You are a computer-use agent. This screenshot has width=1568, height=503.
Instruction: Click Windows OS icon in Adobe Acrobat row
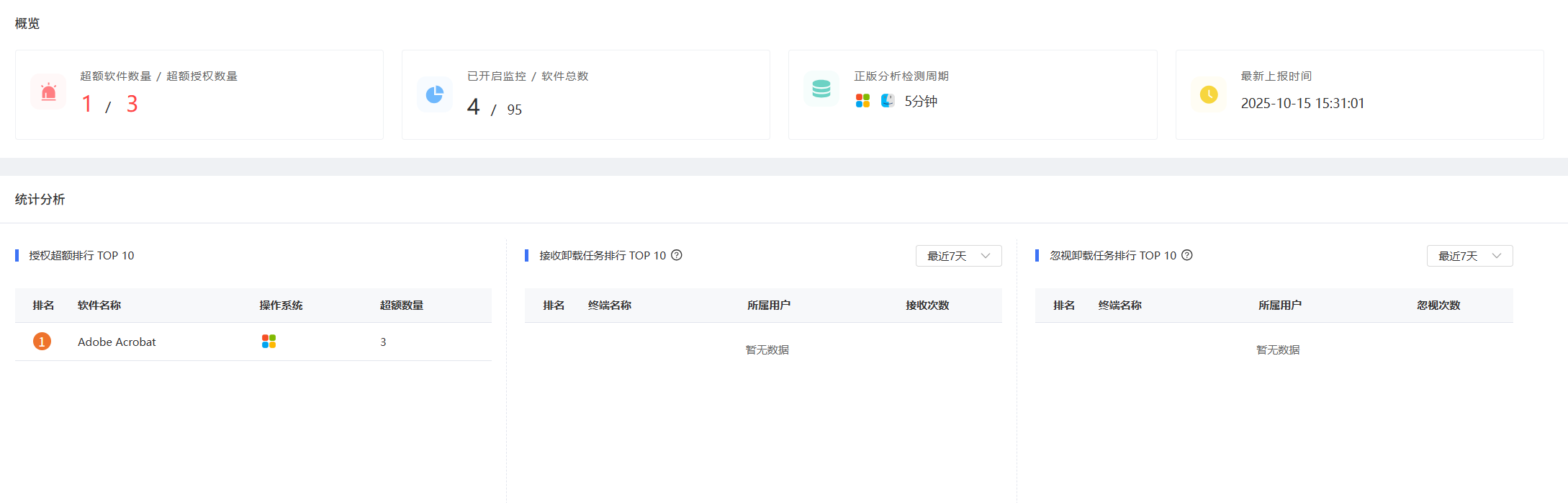pos(269,342)
